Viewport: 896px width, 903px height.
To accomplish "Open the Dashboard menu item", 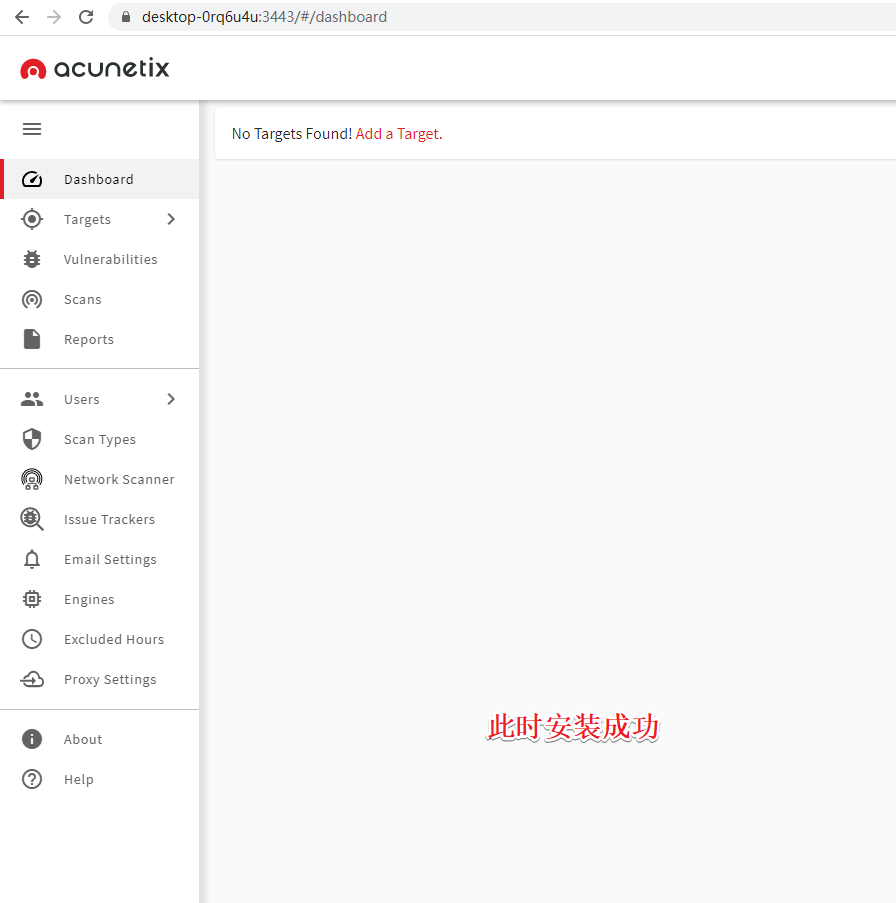I will pyautogui.click(x=100, y=179).
